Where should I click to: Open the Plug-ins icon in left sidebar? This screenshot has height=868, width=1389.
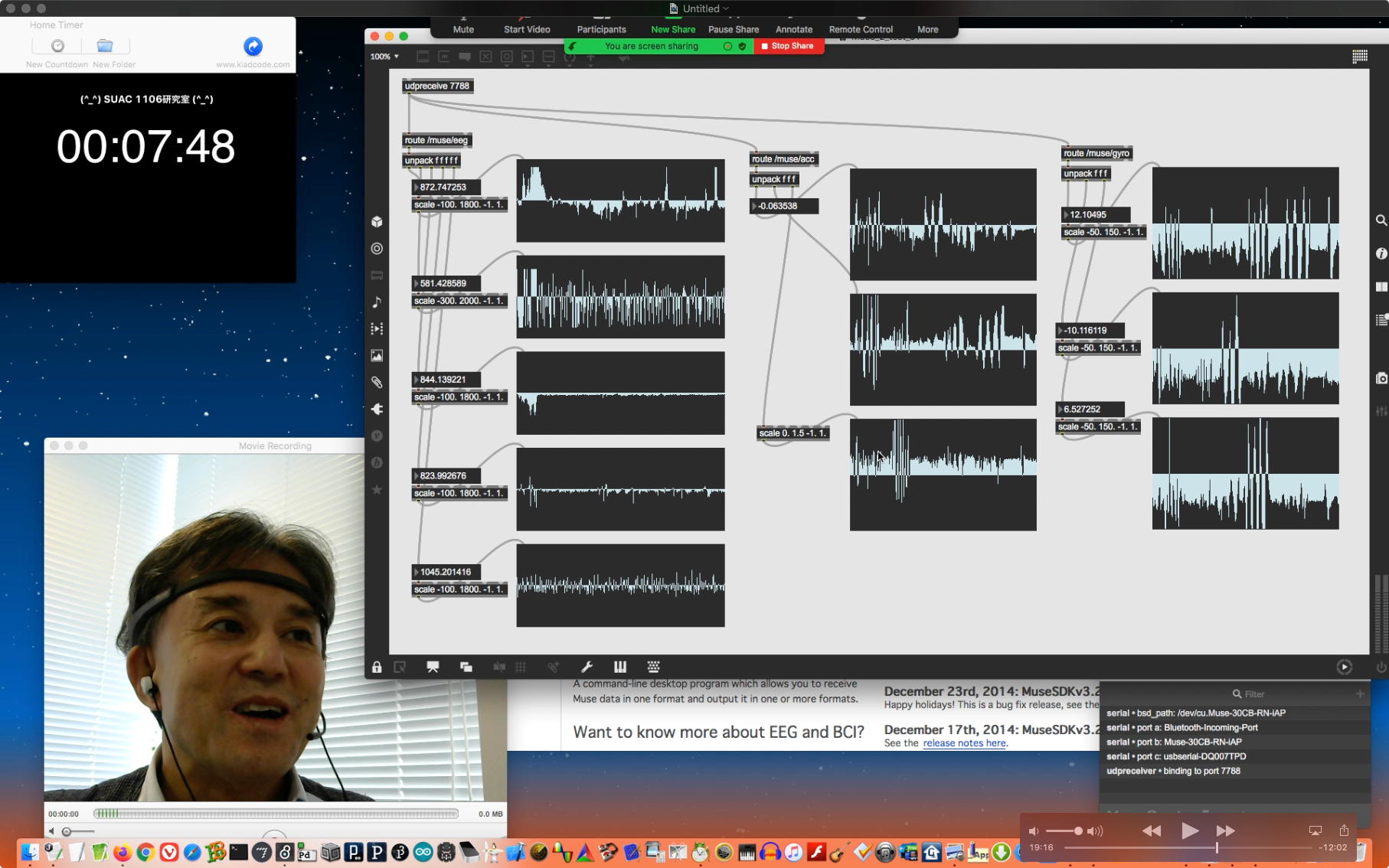(x=377, y=410)
